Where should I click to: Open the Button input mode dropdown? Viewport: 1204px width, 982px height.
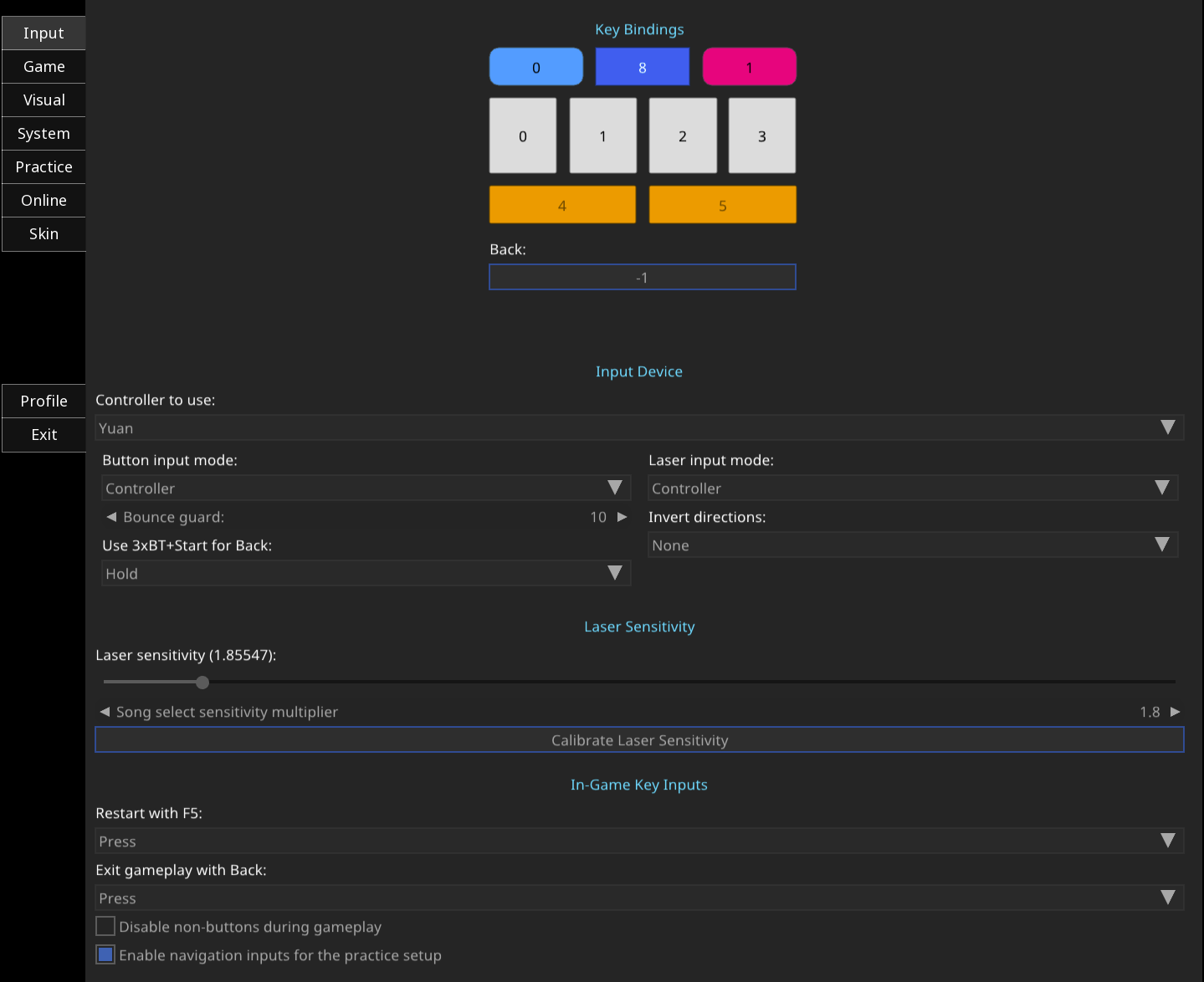tap(366, 488)
